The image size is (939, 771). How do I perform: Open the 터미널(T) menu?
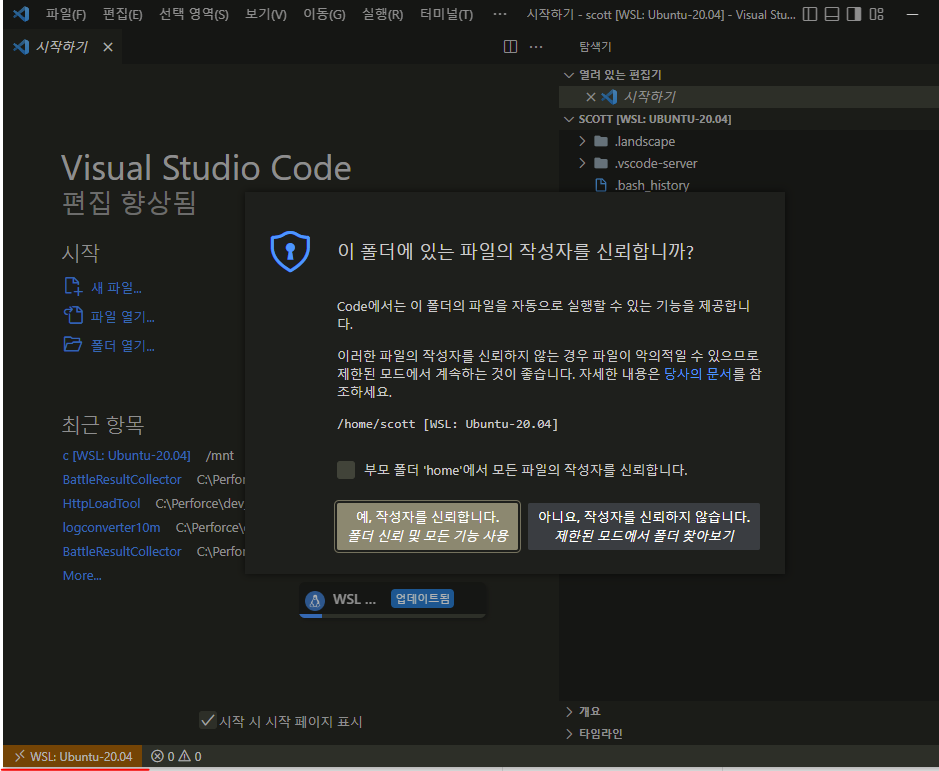coord(446,14)
